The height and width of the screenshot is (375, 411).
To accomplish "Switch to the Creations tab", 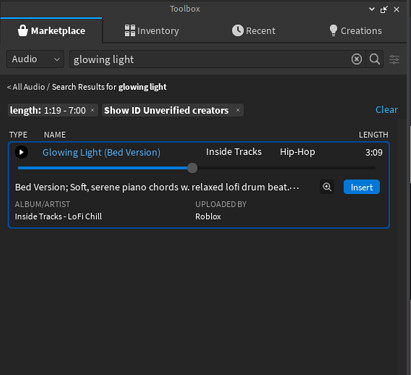I will click(355, 31).
